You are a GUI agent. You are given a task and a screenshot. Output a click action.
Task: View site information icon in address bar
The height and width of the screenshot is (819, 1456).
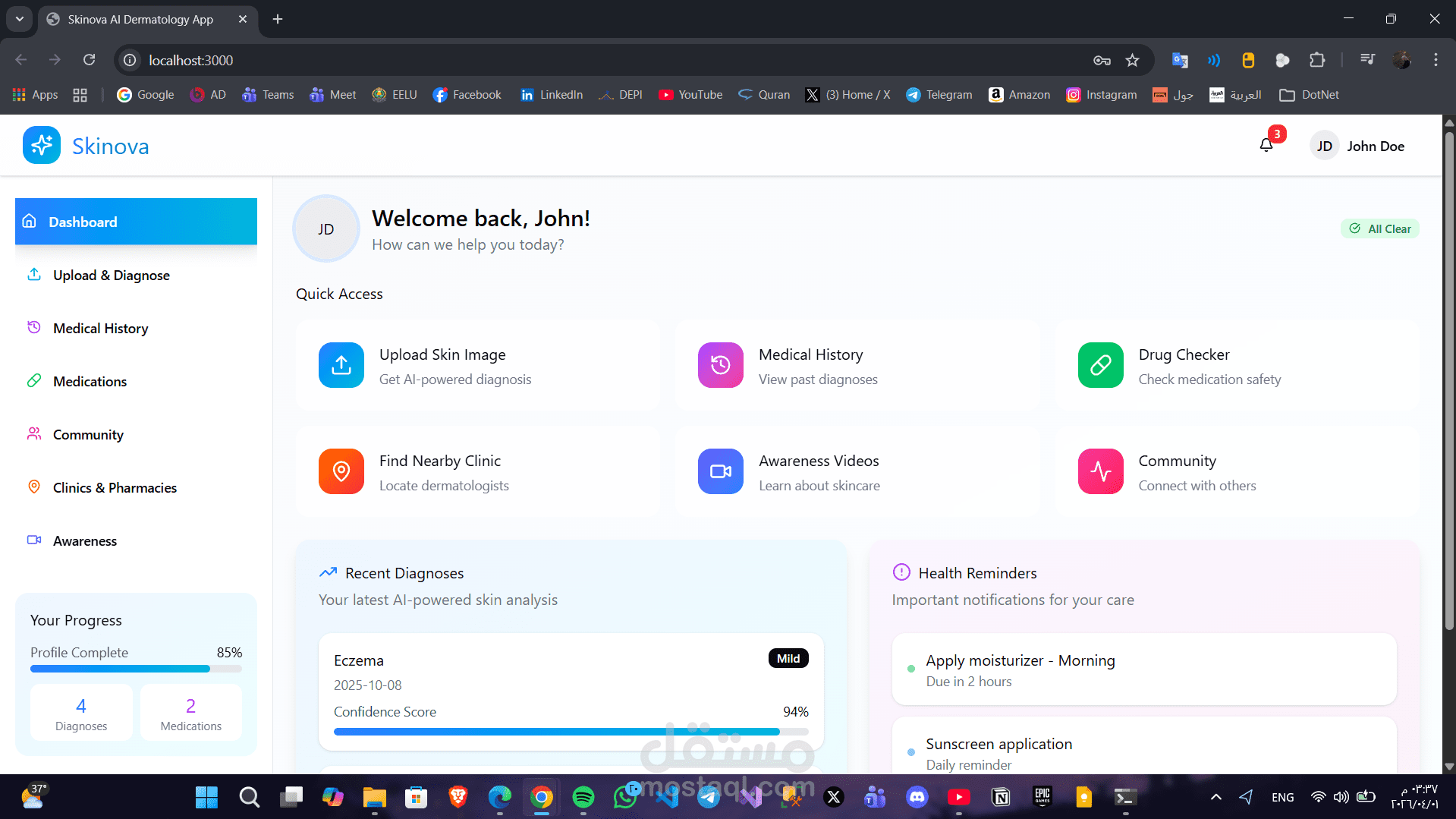pyautogui.click(x=130, y=60)
